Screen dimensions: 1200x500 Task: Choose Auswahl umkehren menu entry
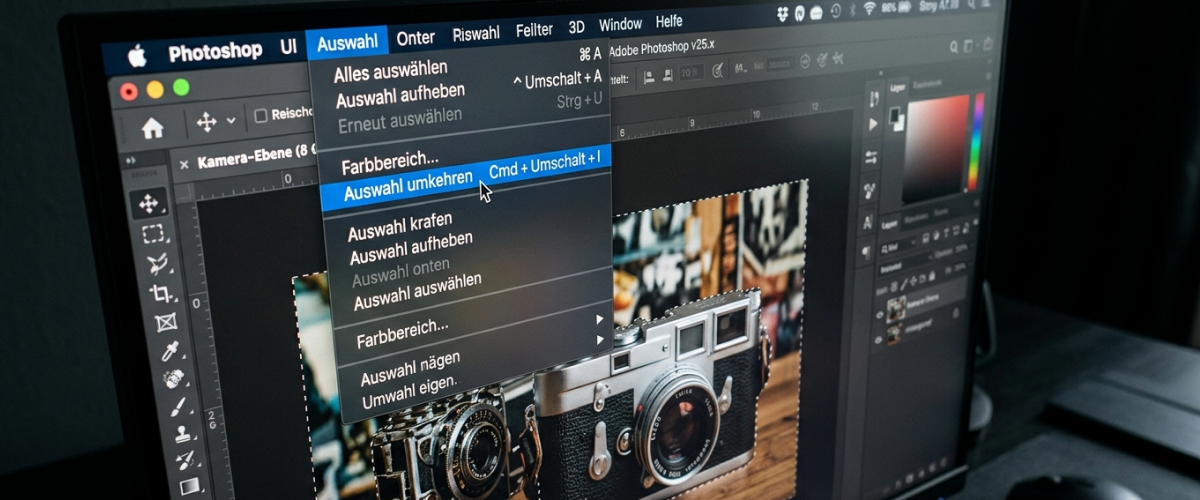pos(466,180)
